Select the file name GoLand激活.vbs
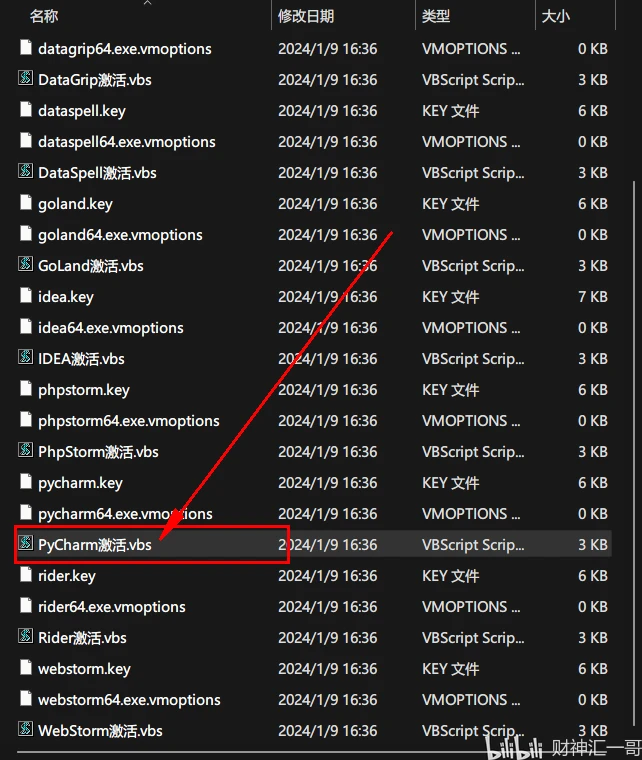The image size is (642, 760). pyautogui.click(x=91, y=266)
